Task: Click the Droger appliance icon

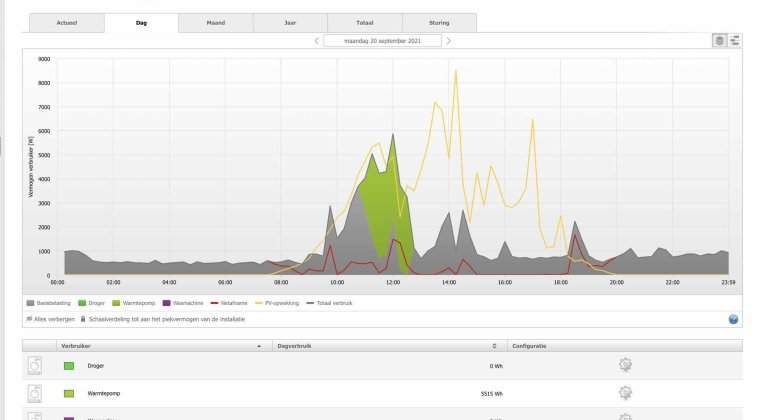Action: point(37,366)
